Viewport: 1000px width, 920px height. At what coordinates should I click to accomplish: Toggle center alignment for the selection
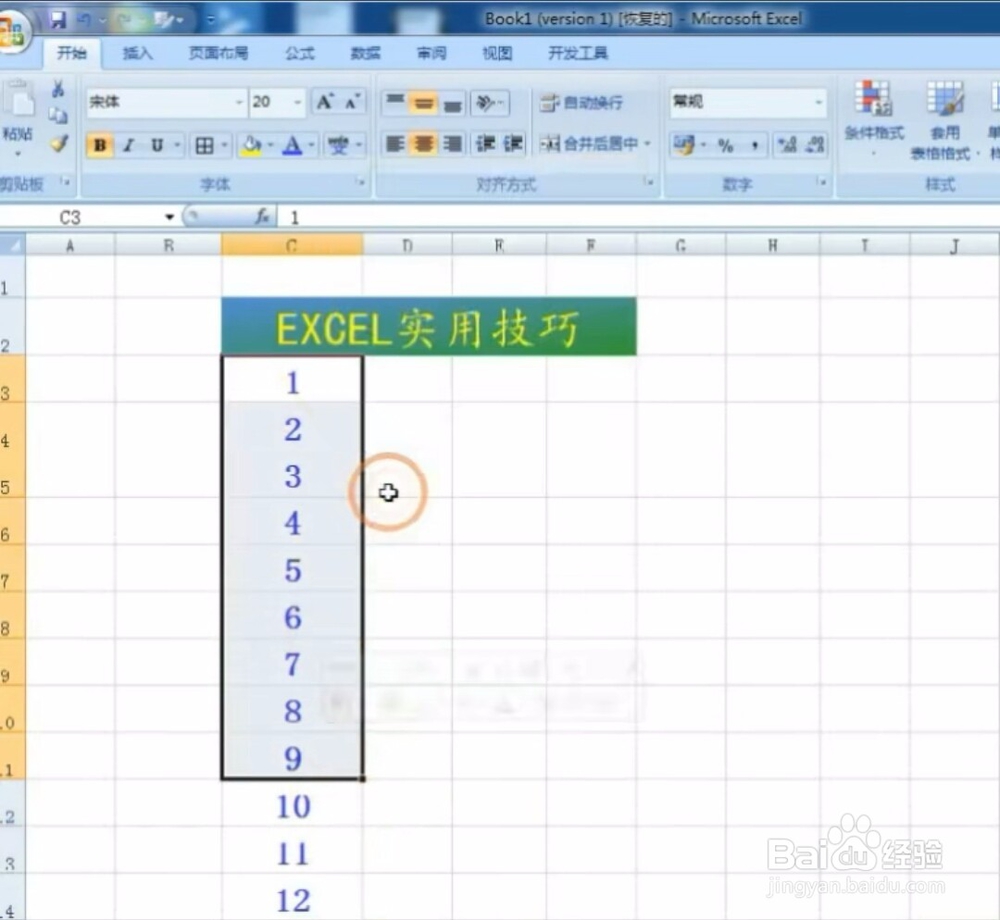point(423,145)
